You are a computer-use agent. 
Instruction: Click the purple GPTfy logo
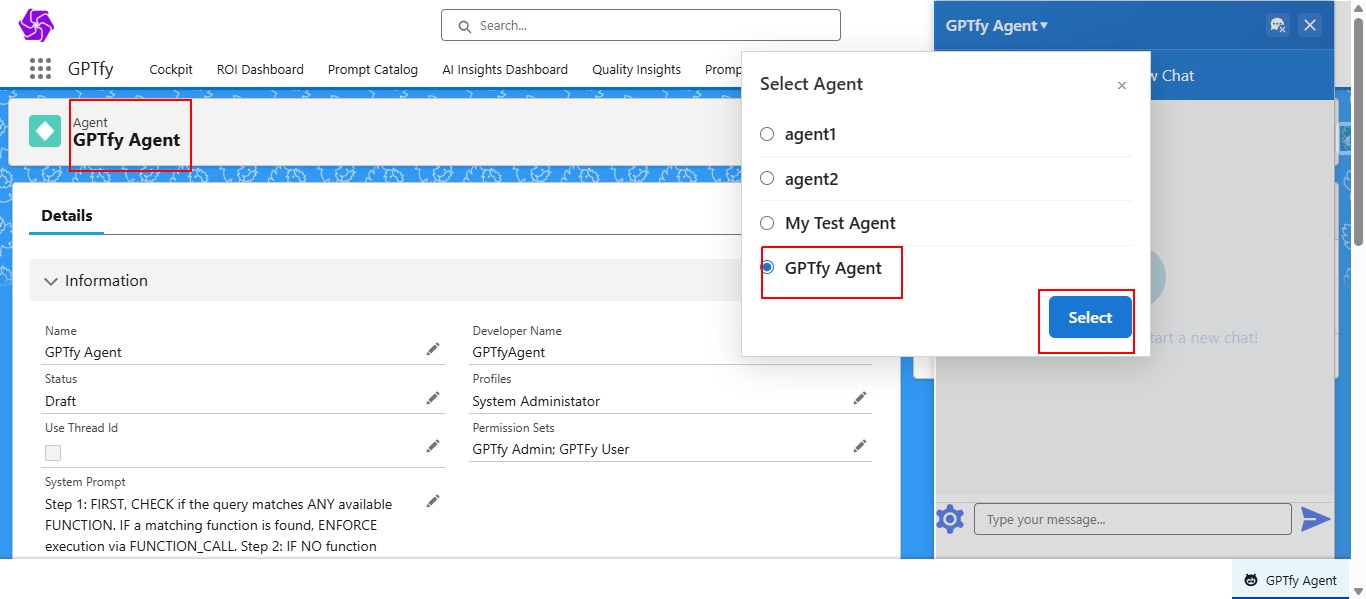(36, 25)
